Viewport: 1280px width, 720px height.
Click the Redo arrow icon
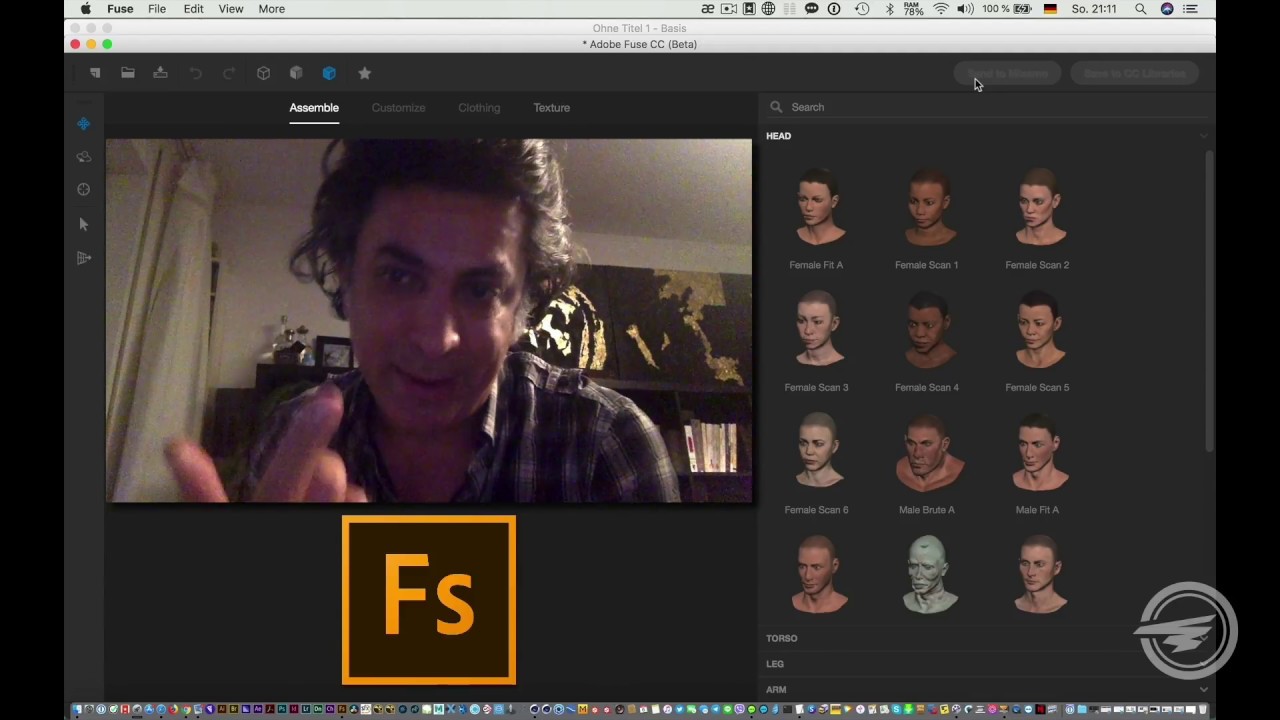pos(229,73)
